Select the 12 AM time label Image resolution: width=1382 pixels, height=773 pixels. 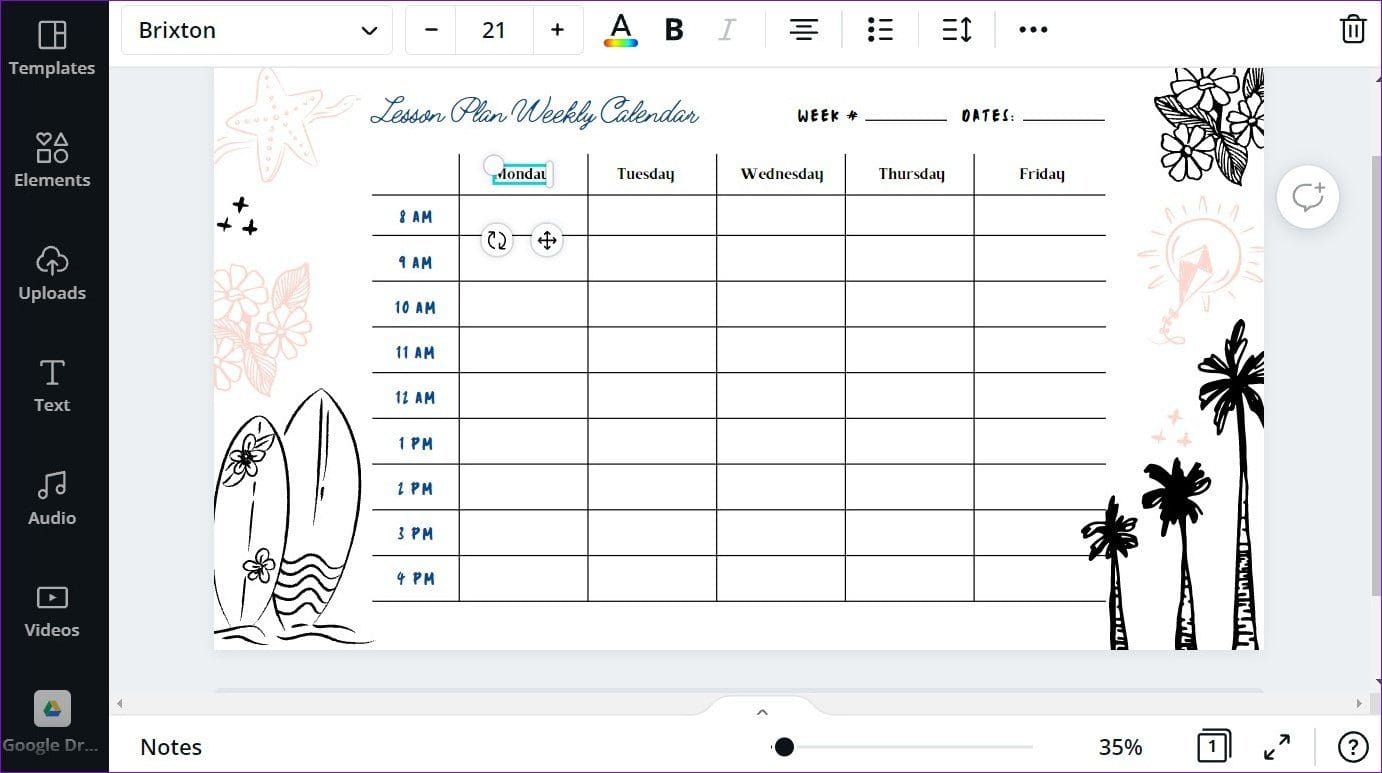(x=415, y=398)
